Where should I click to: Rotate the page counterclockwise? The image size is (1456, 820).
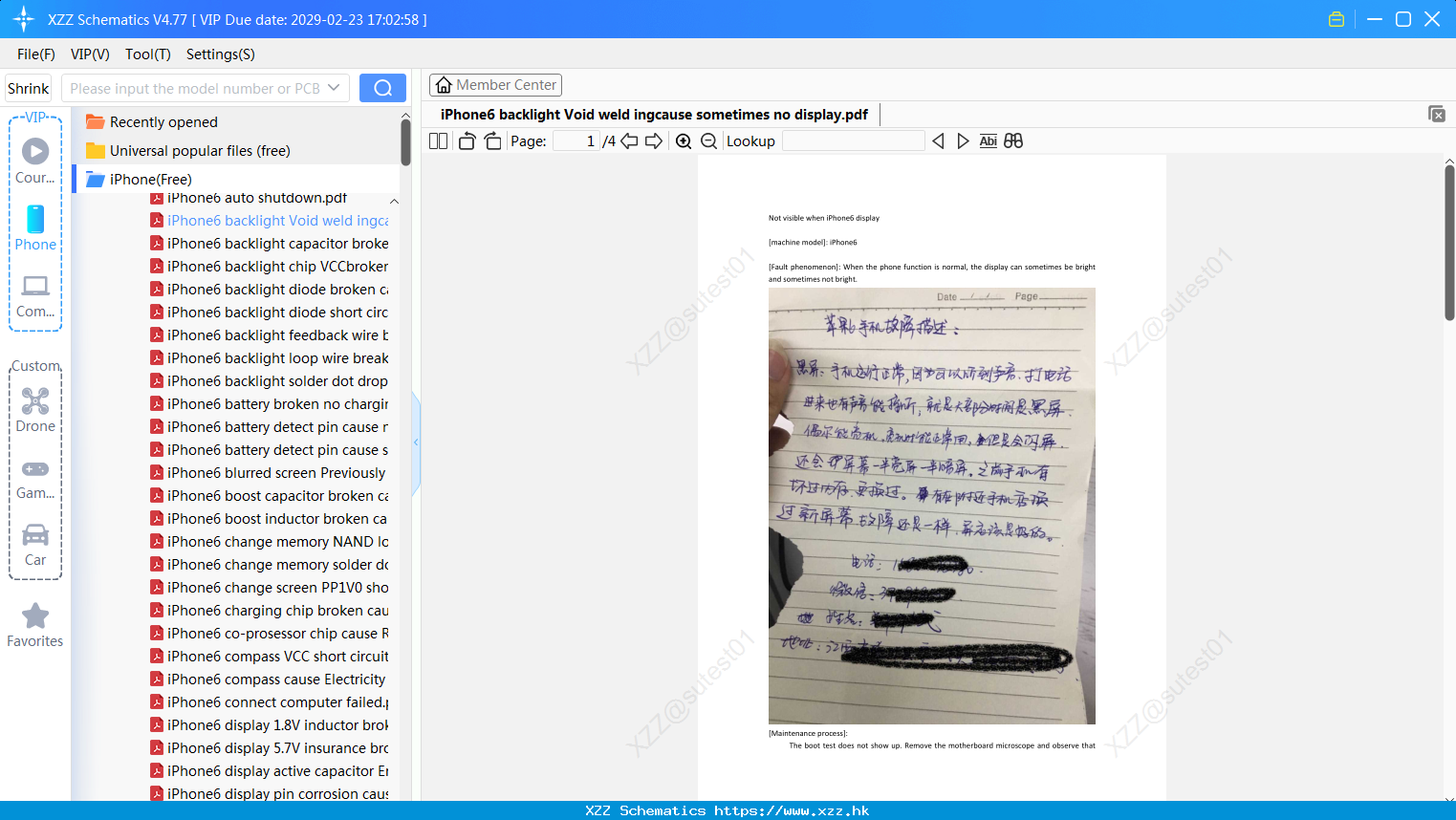[x=467, y=140]
